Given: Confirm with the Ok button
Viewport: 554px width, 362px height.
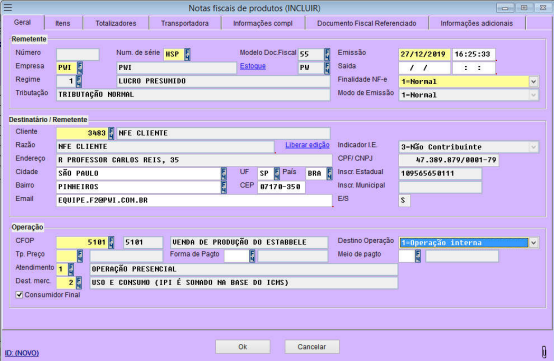Looking at the screenshot, I should tap(243, 346).
